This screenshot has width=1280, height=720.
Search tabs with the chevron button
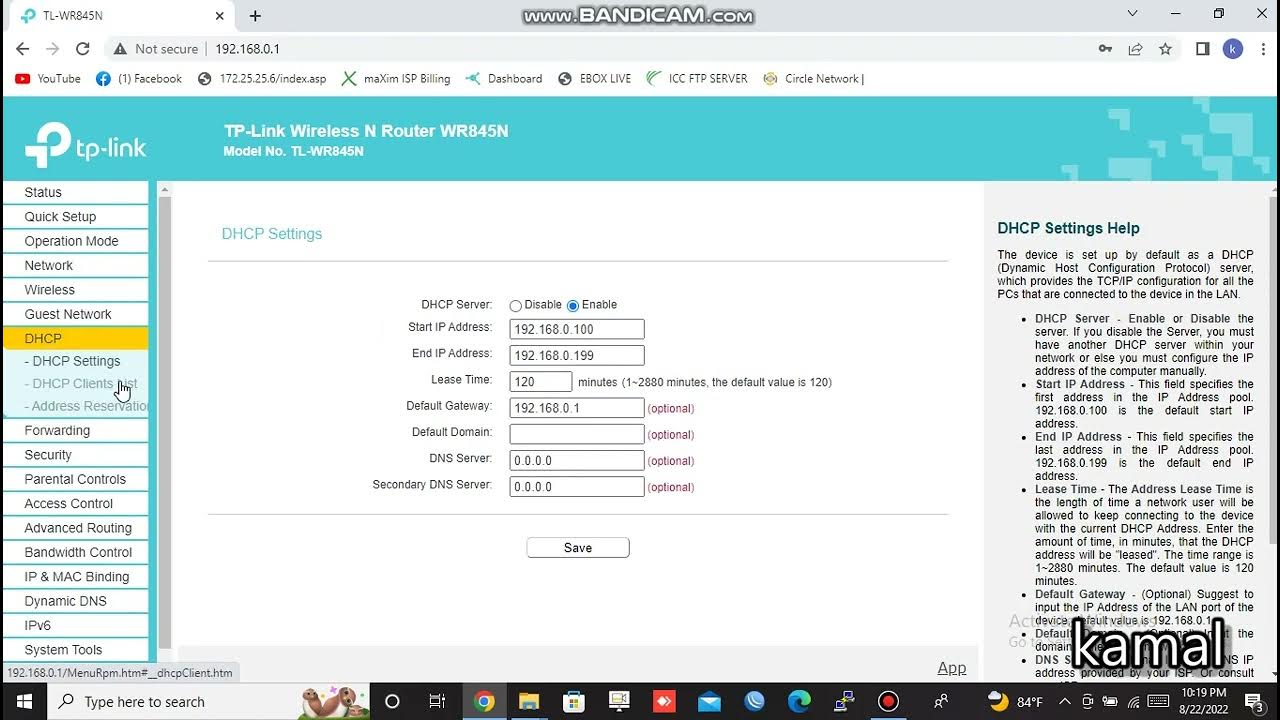(x=1132, y=14)
